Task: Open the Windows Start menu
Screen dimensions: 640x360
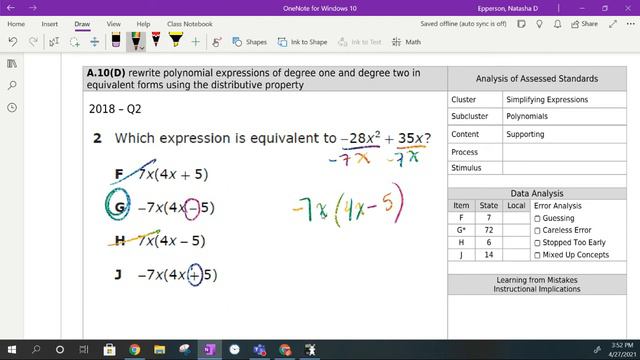Action: point(12,350)
